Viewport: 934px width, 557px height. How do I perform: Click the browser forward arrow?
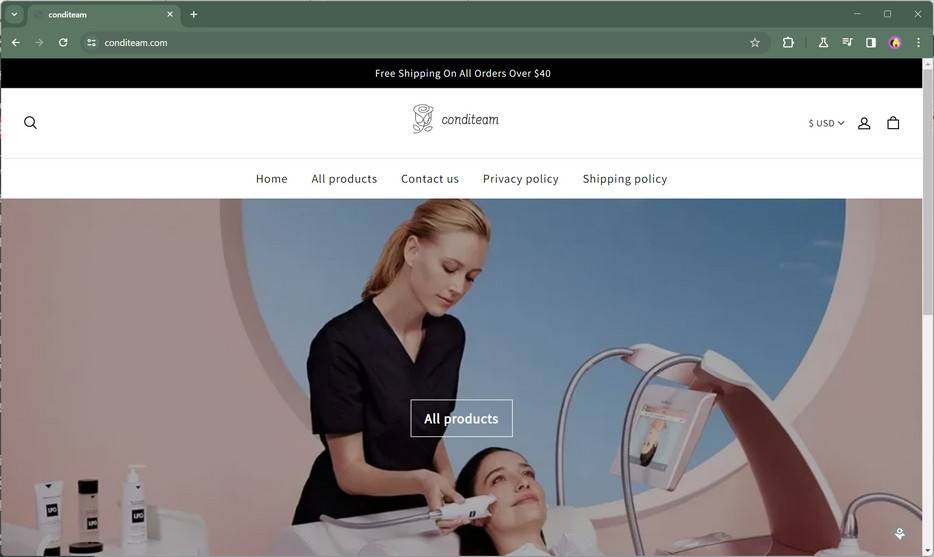click(39, 42)
